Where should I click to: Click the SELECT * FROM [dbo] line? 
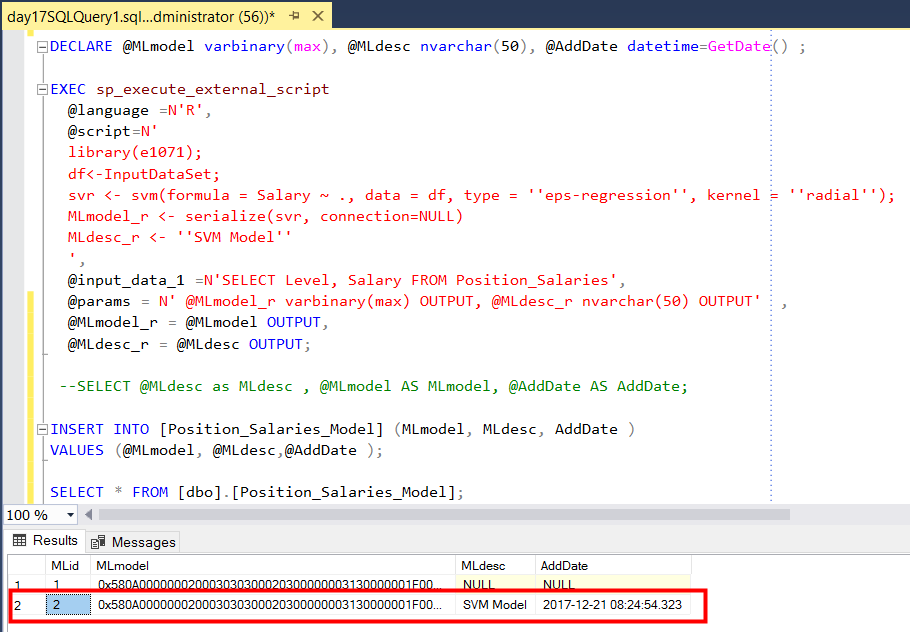point(257,493)
